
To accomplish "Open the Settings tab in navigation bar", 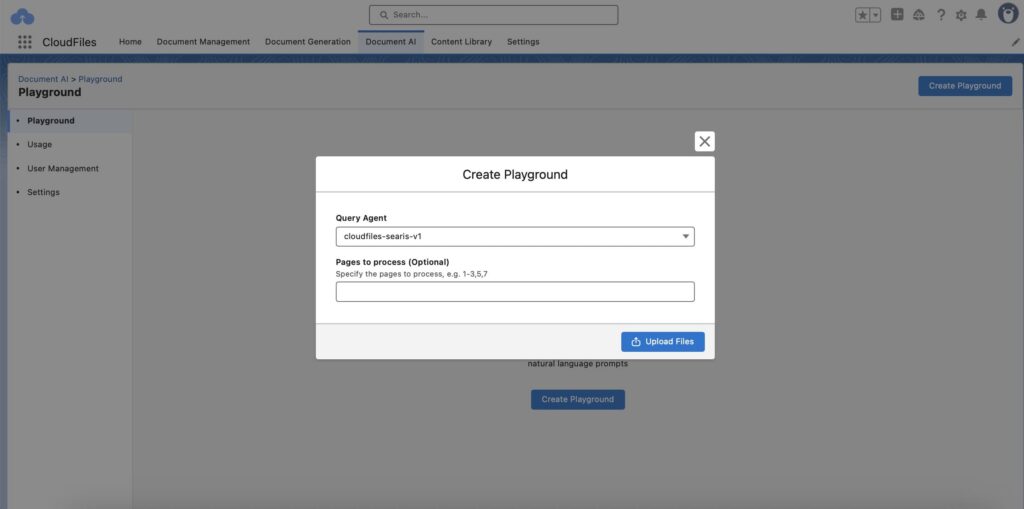I will 523,42.
